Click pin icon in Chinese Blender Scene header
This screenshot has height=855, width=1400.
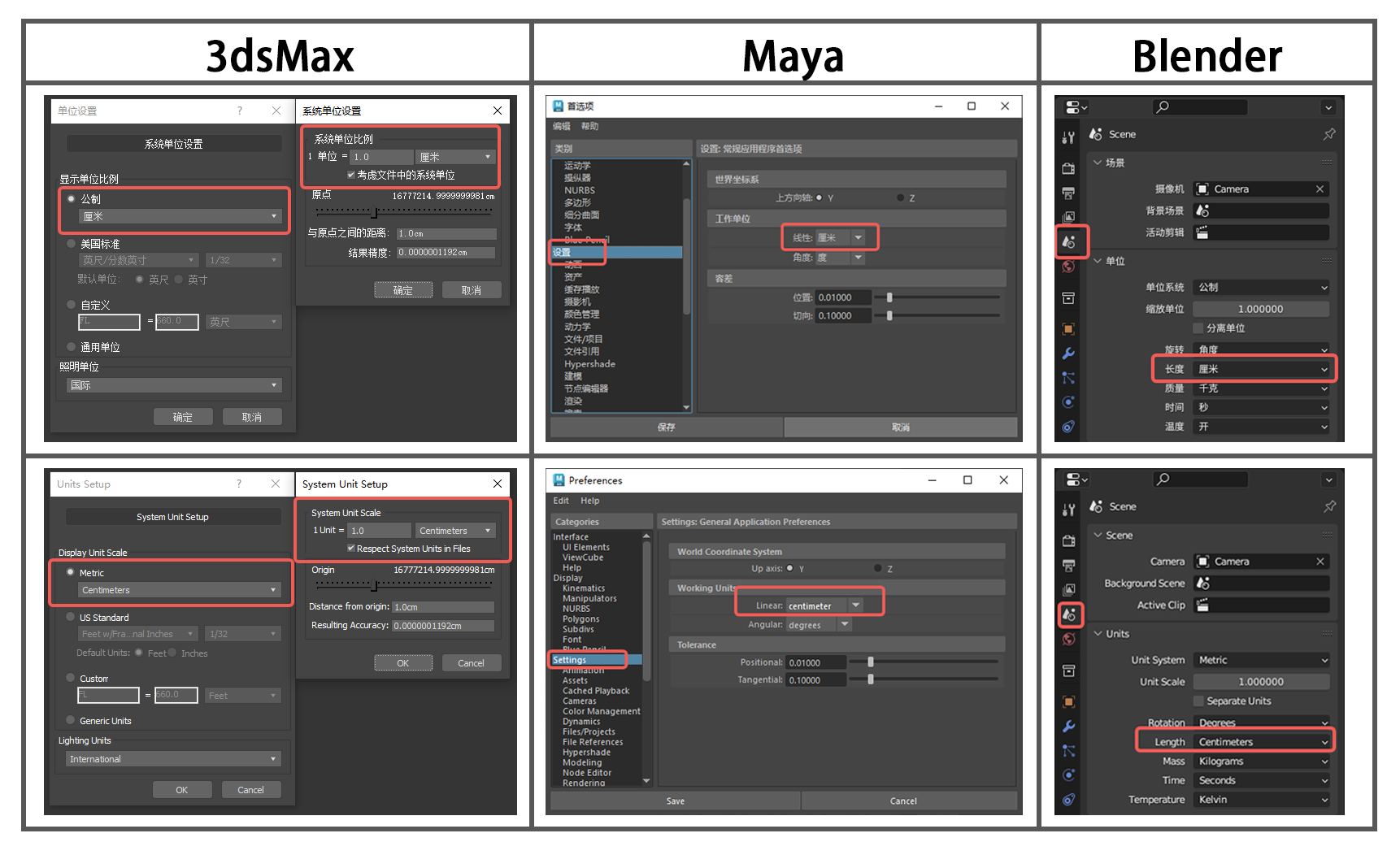(x=1329, y=134)
